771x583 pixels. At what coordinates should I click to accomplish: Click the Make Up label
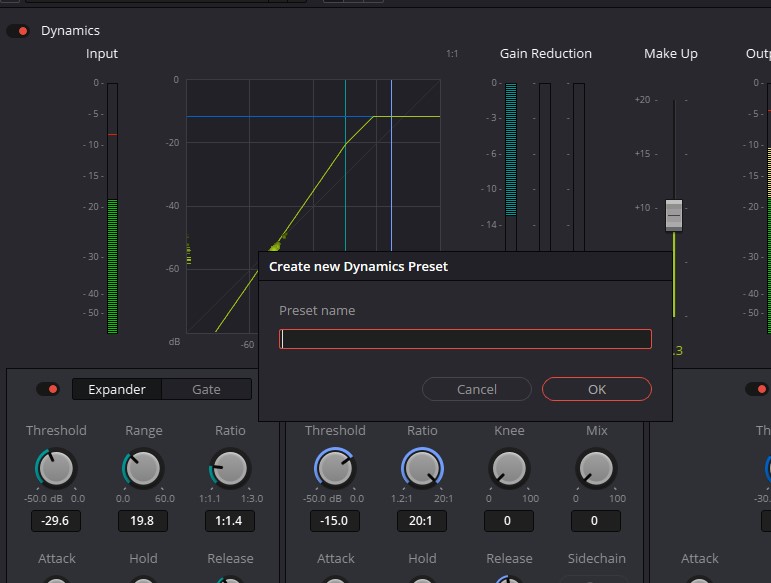671,54
